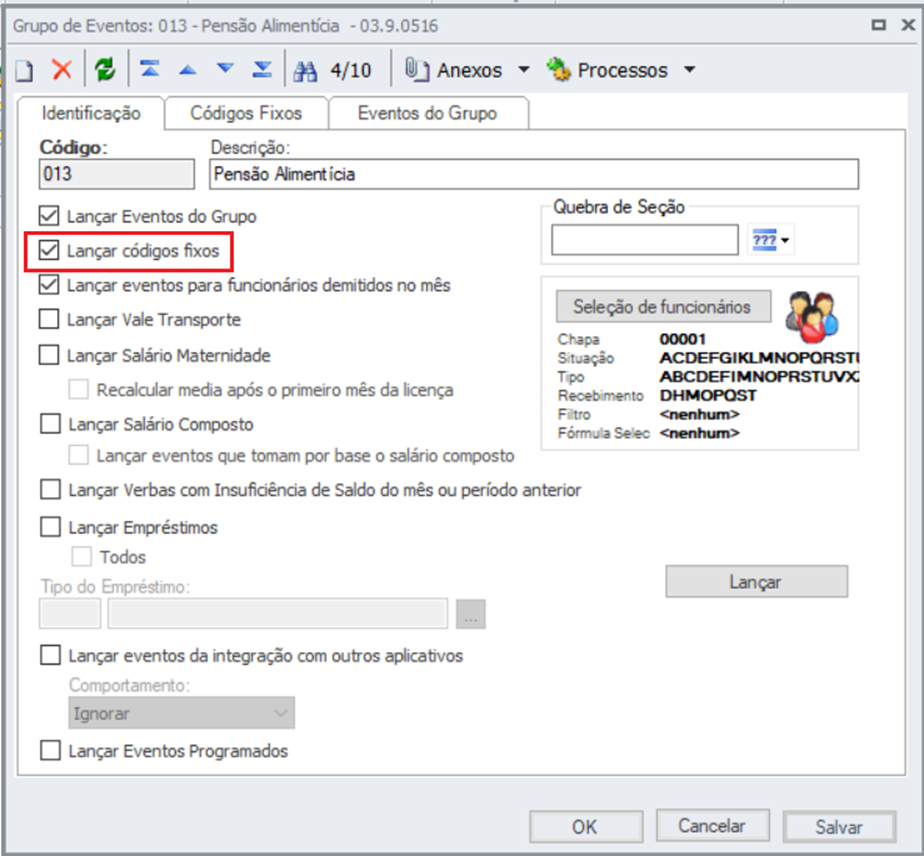The width and height of the screenshot is (924, 856).
Task: Enable Lançar Eventos Programados
Action: coord(50,751)
